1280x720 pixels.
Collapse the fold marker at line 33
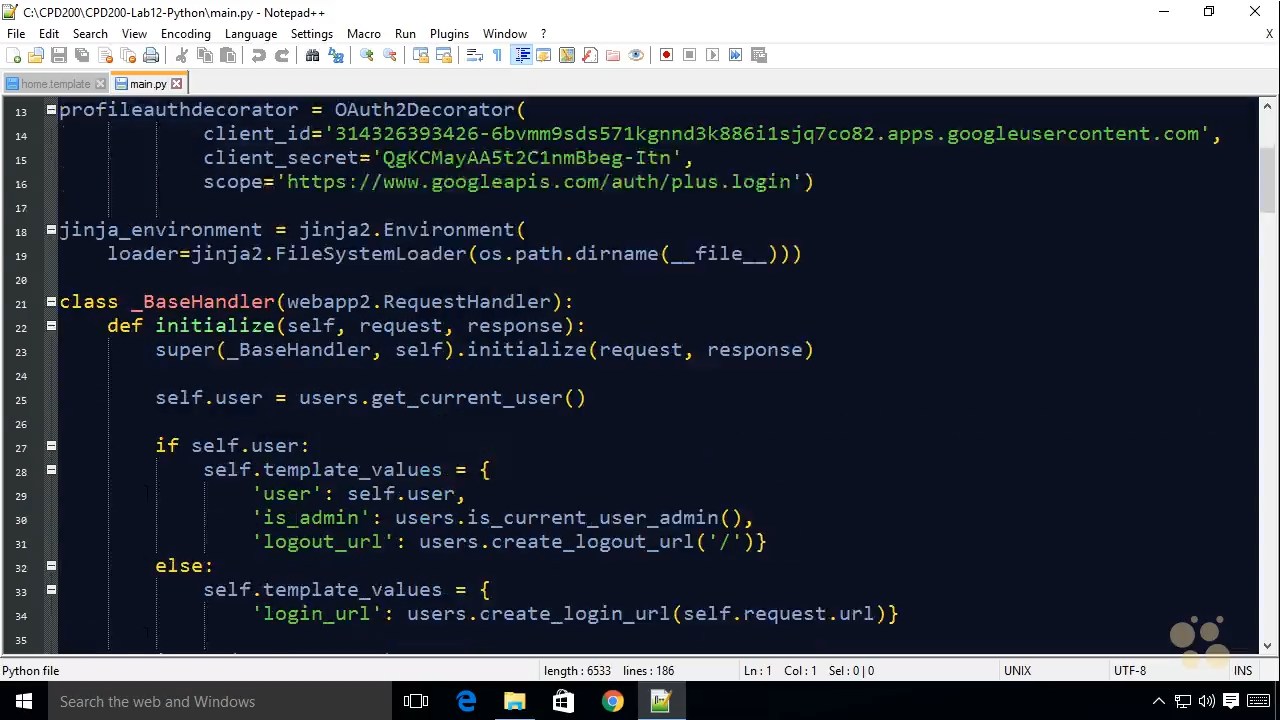51,590
